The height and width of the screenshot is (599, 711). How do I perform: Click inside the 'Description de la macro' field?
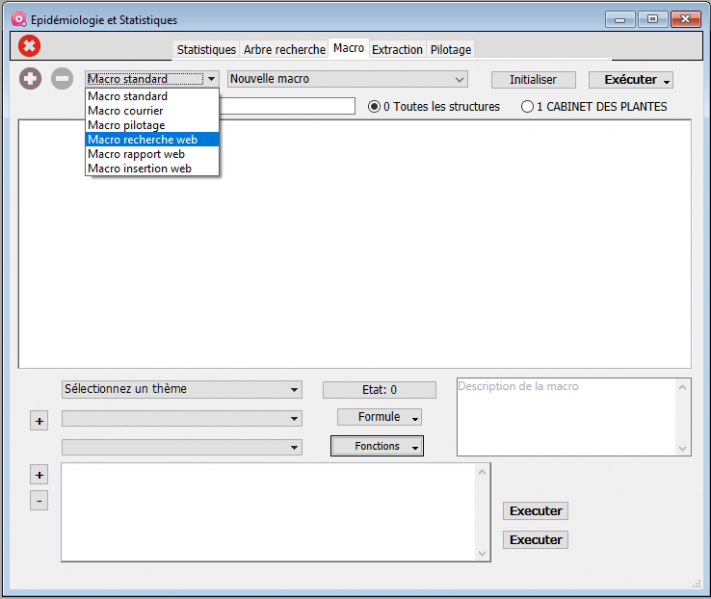click(x=565, y=415)
